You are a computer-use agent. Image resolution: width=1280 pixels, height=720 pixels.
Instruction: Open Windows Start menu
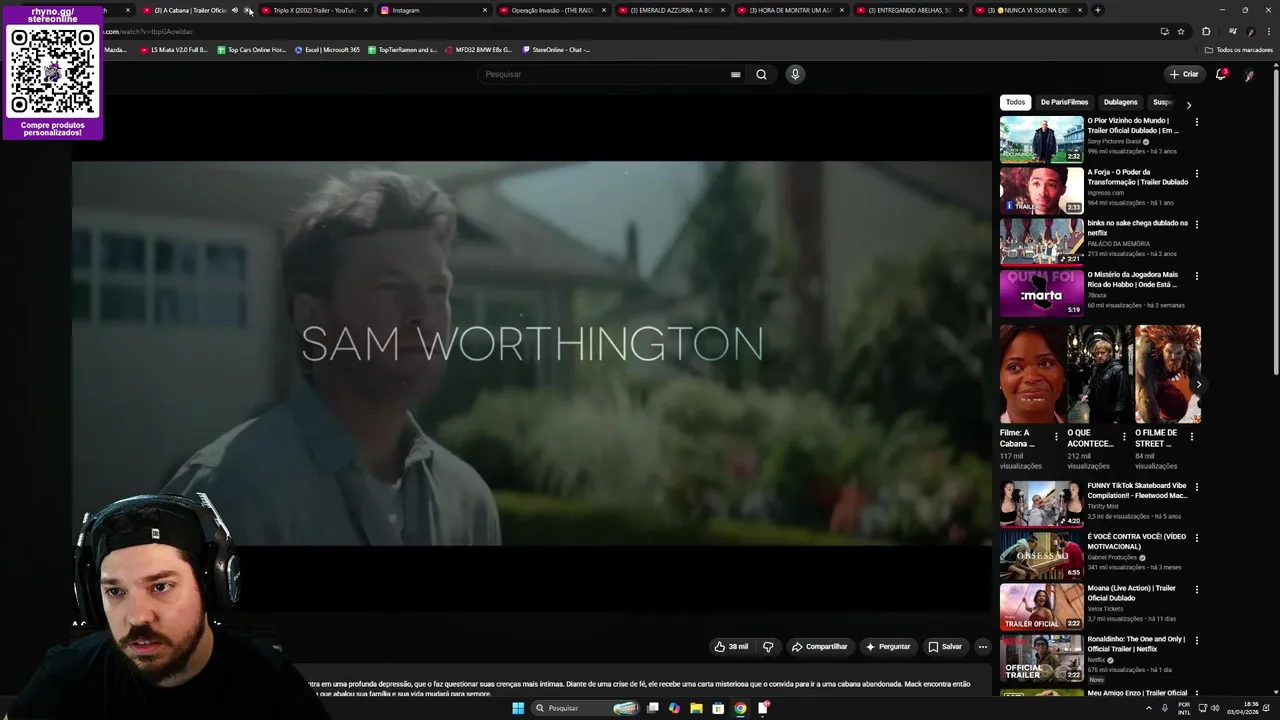(x=518, y=708)
